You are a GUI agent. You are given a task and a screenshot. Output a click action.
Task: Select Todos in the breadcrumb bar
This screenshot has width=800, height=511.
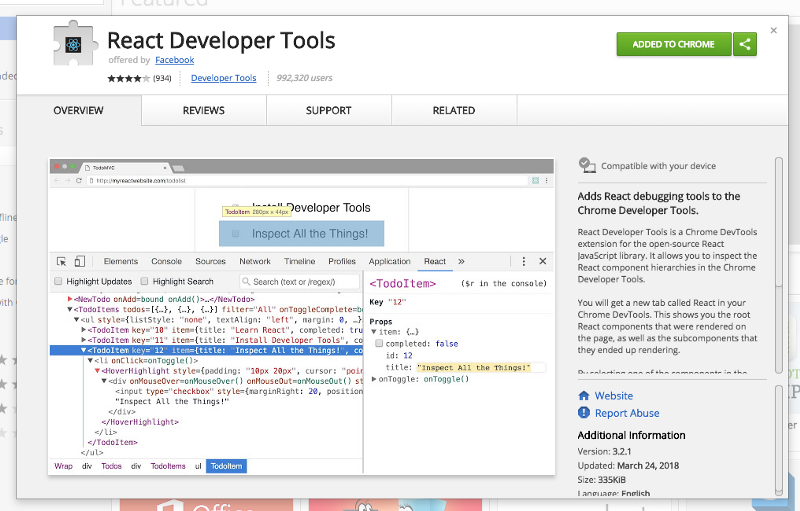click(111, 466)
